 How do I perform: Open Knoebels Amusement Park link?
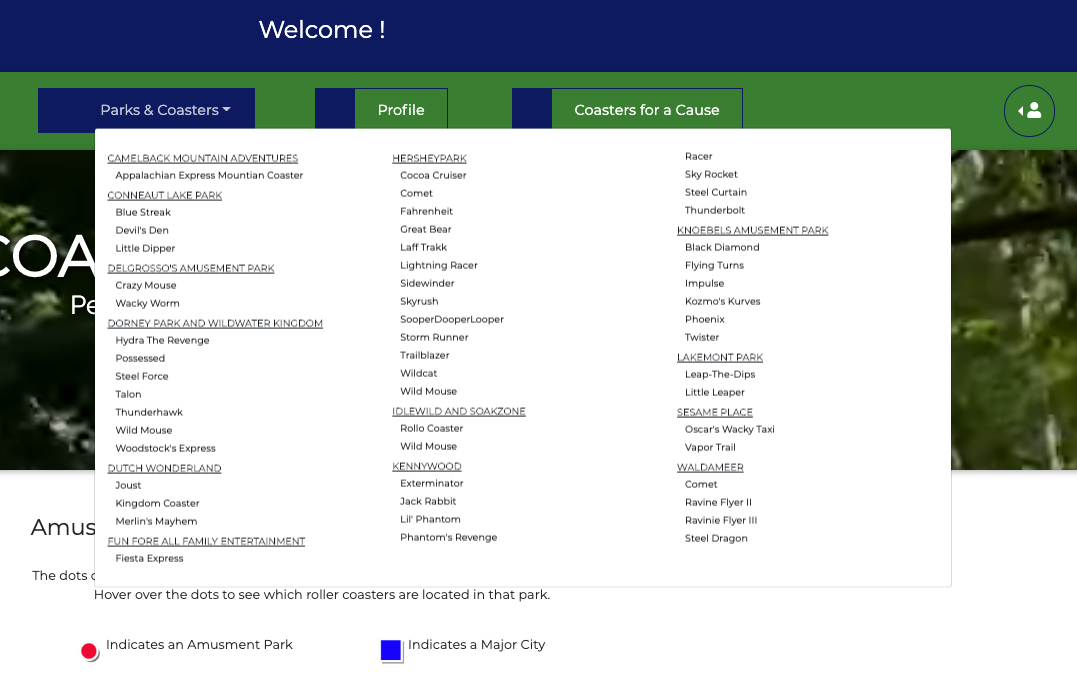(752, 230)
